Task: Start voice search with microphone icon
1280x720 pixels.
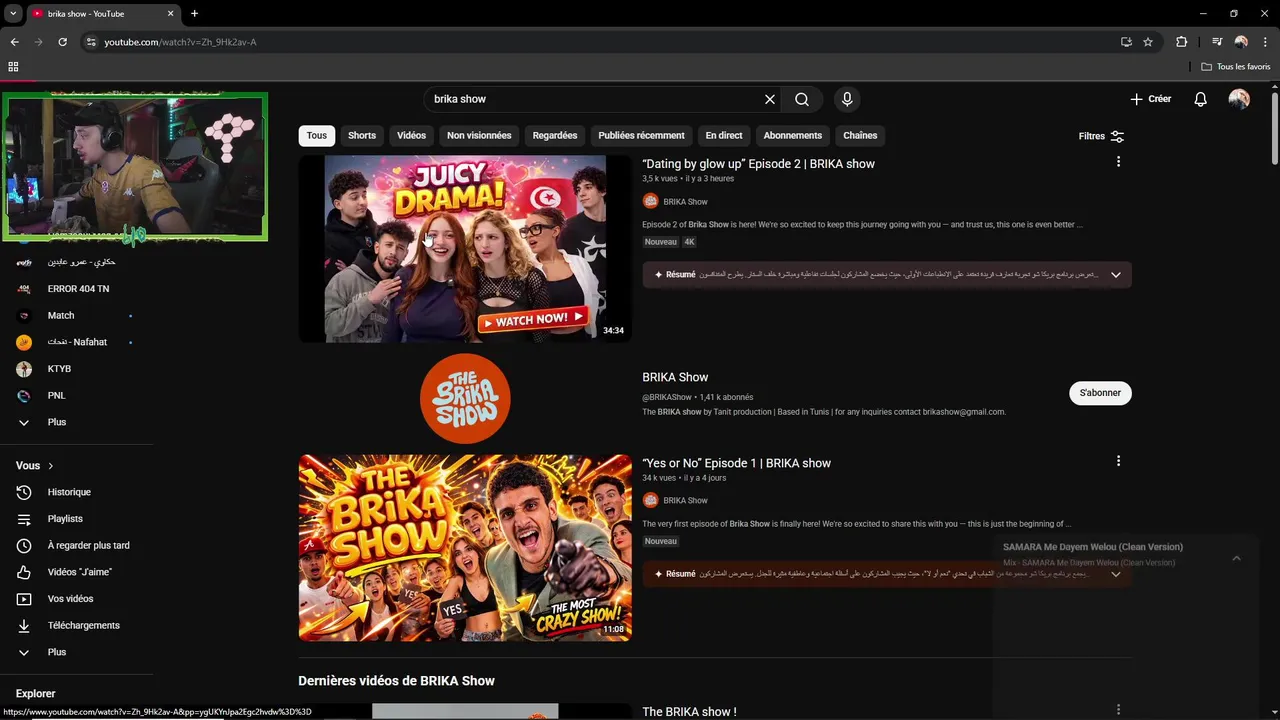Action: point(847,99)
